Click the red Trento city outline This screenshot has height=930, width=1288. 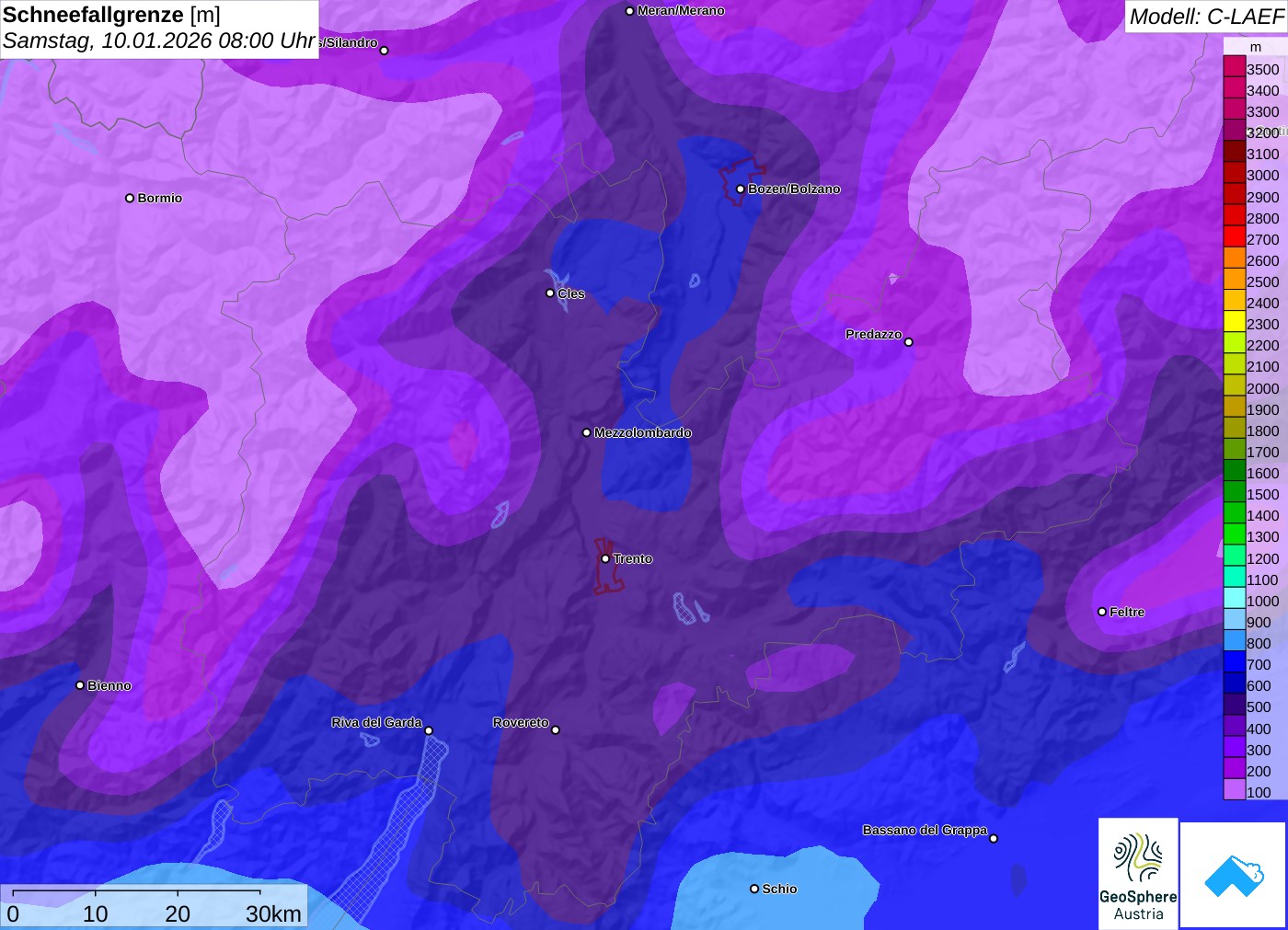(x=607, y=567)
